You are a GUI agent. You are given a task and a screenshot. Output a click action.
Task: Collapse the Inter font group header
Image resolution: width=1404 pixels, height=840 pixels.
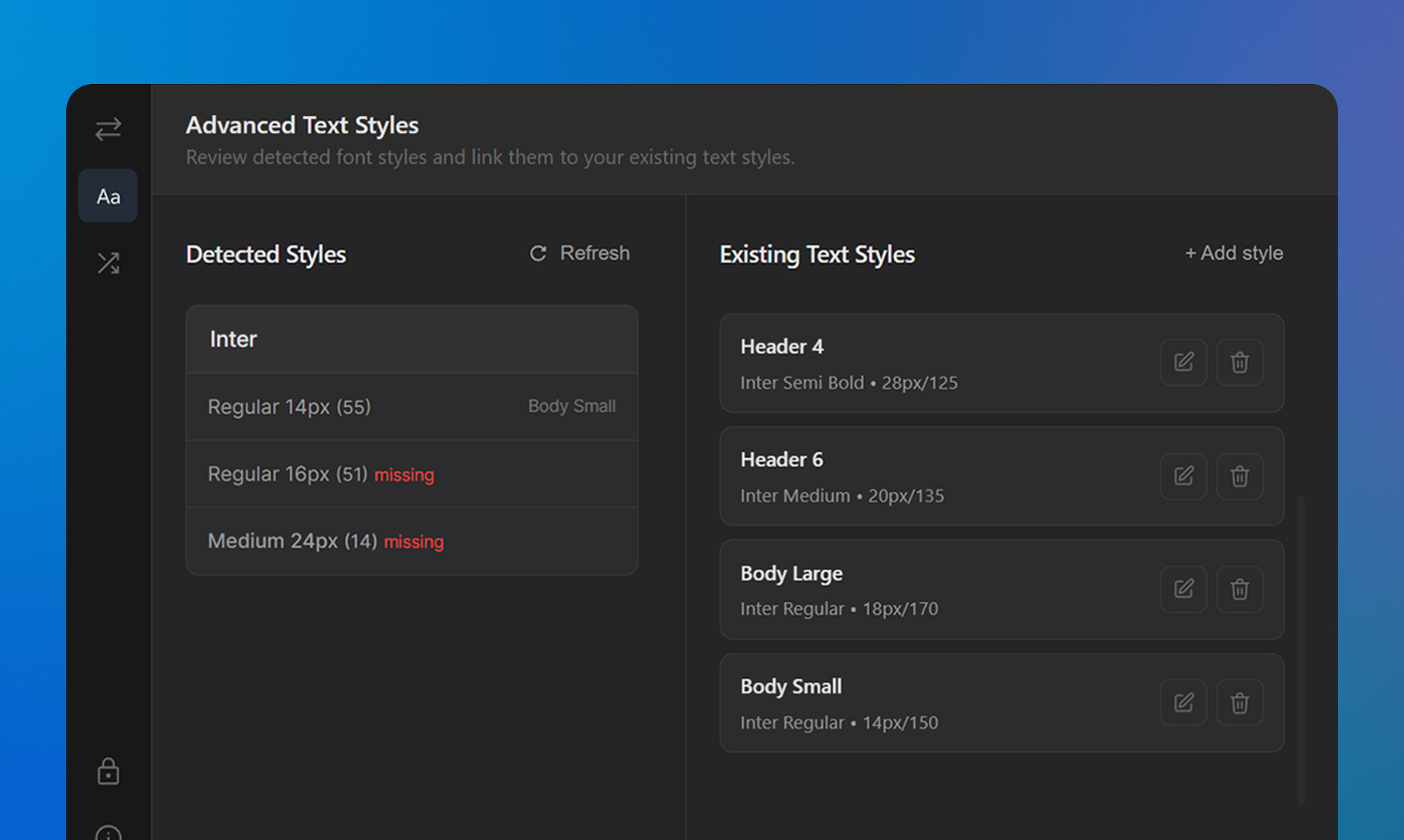tap(412, 340)
